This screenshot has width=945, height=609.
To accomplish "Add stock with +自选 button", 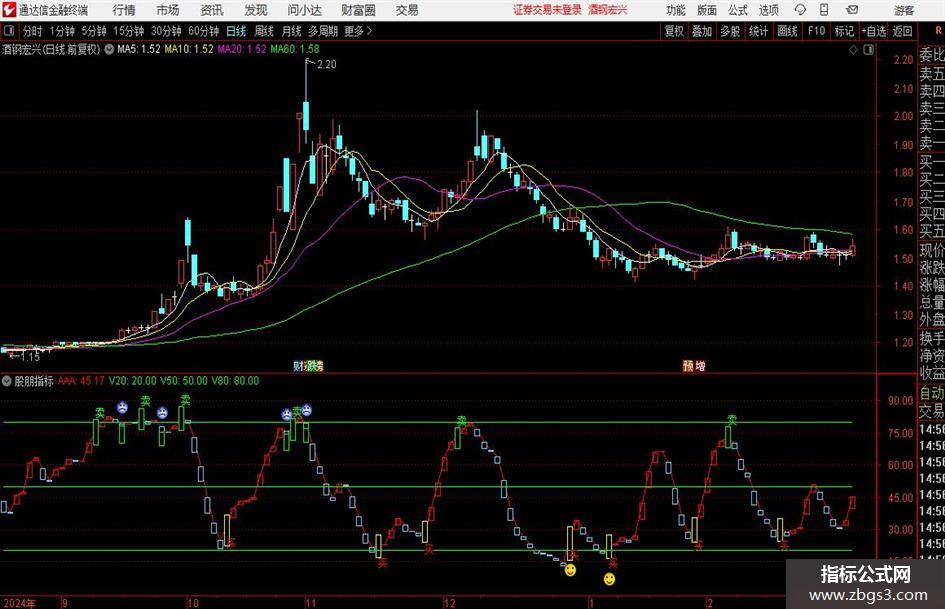I will pyautogui.click(x=874, y=31).
